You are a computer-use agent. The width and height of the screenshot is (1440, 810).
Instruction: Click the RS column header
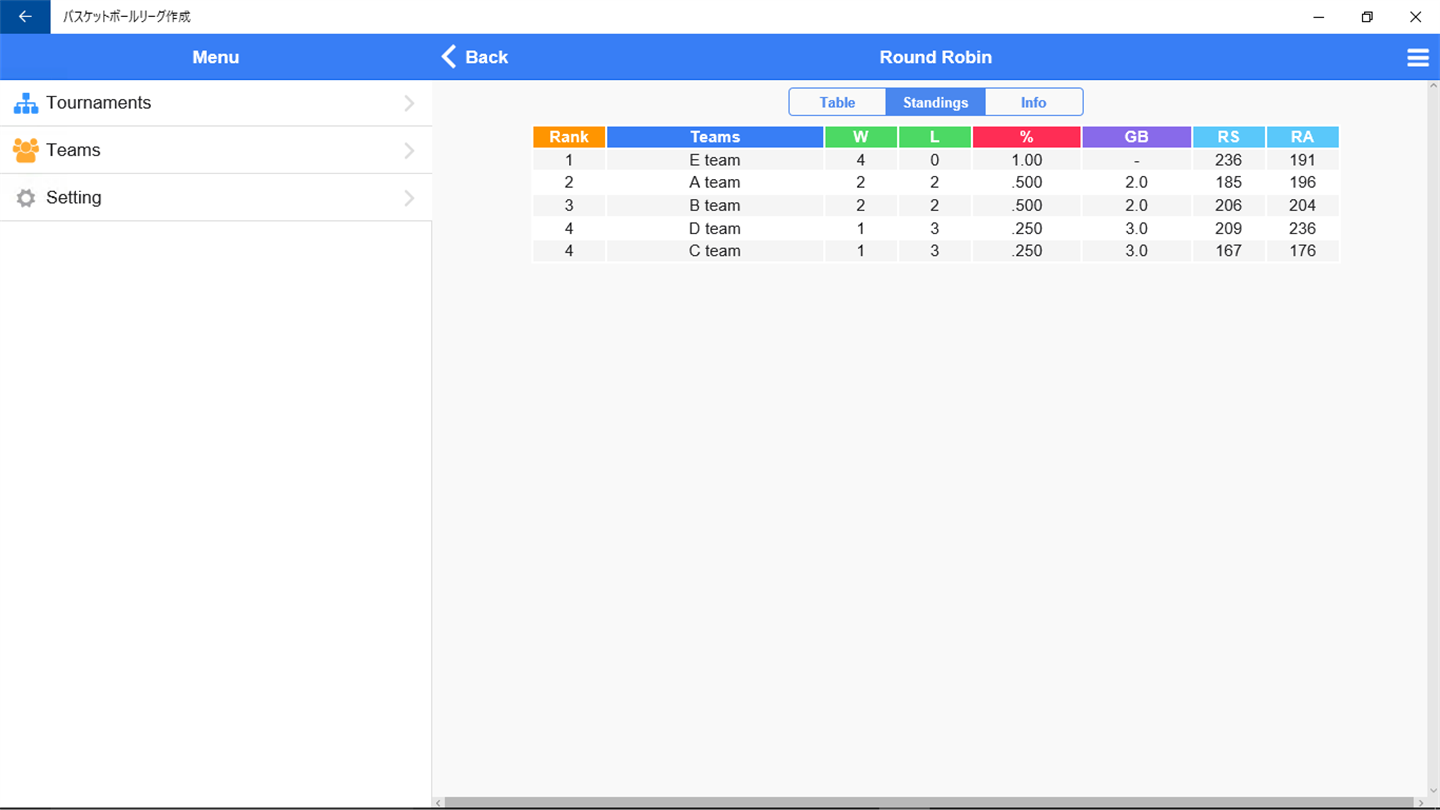pyautogui.click(x=1228, y=137)
